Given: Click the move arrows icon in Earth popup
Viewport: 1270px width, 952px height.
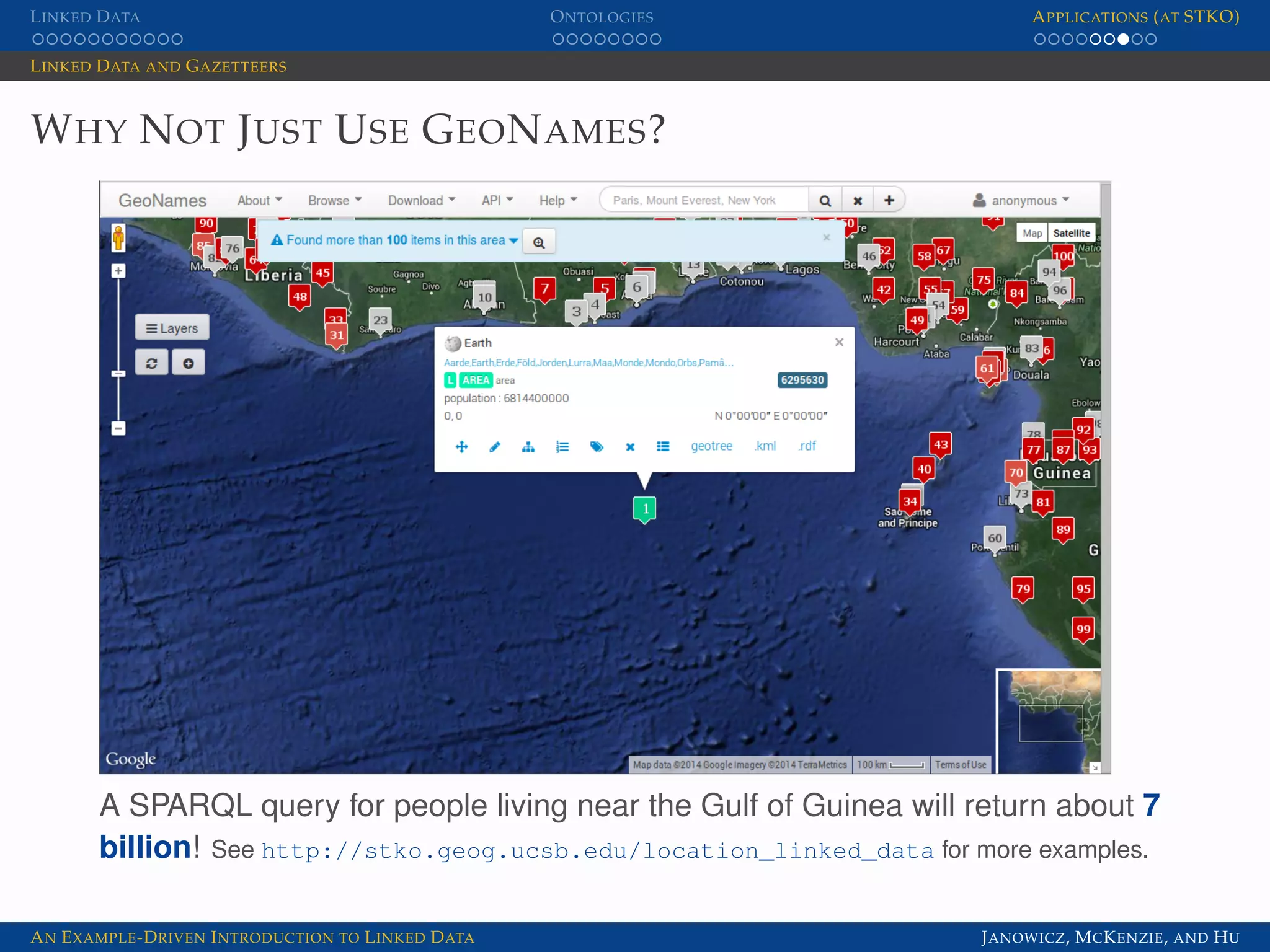Looking at the screenshot, I should click(x=461, y=447).
